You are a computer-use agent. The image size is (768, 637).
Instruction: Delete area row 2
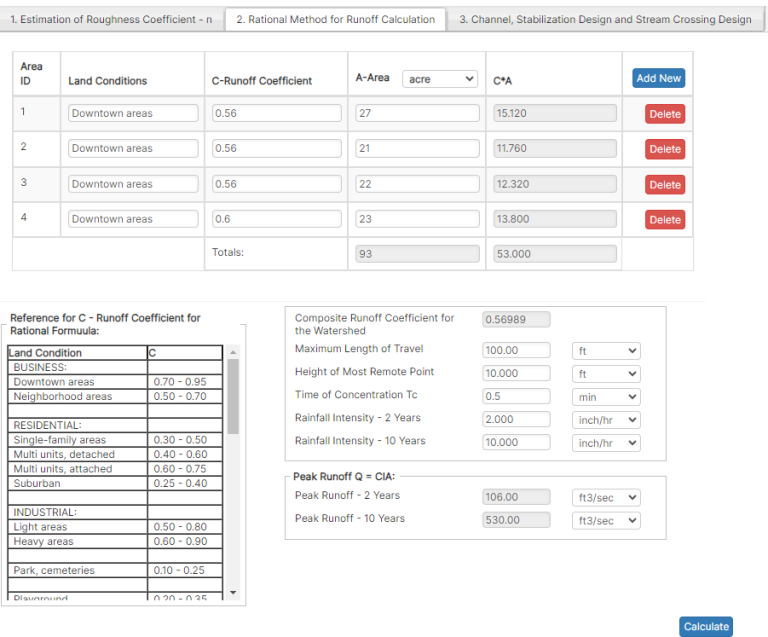click(665, 149)
